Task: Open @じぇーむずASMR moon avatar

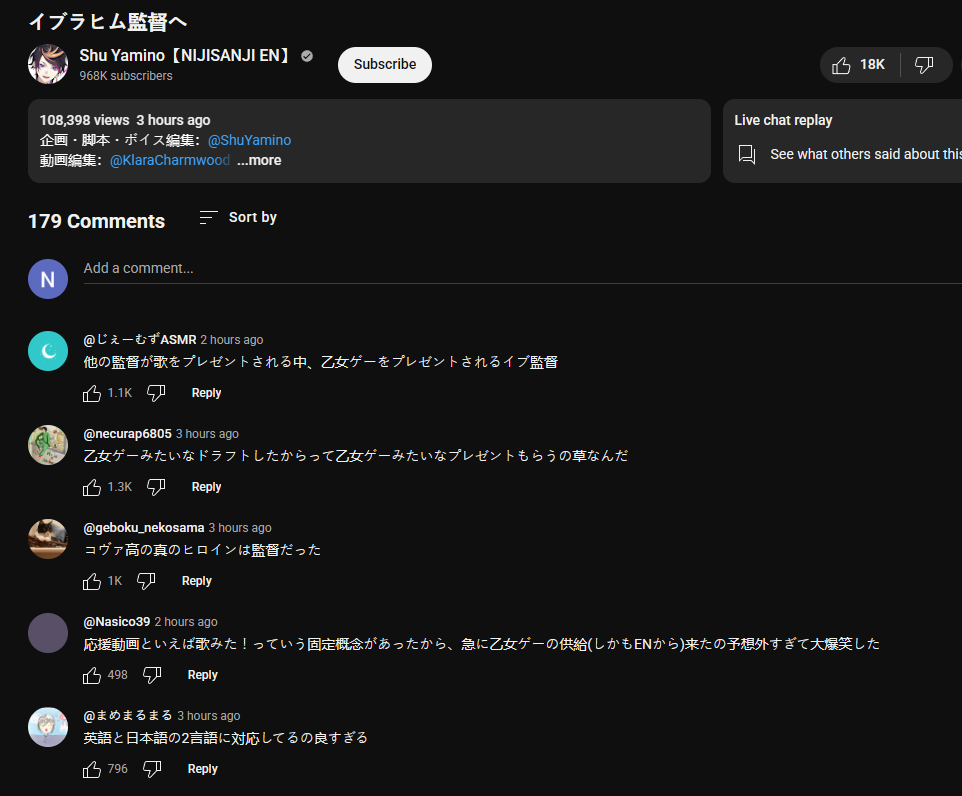Action: tap(48, 351)
